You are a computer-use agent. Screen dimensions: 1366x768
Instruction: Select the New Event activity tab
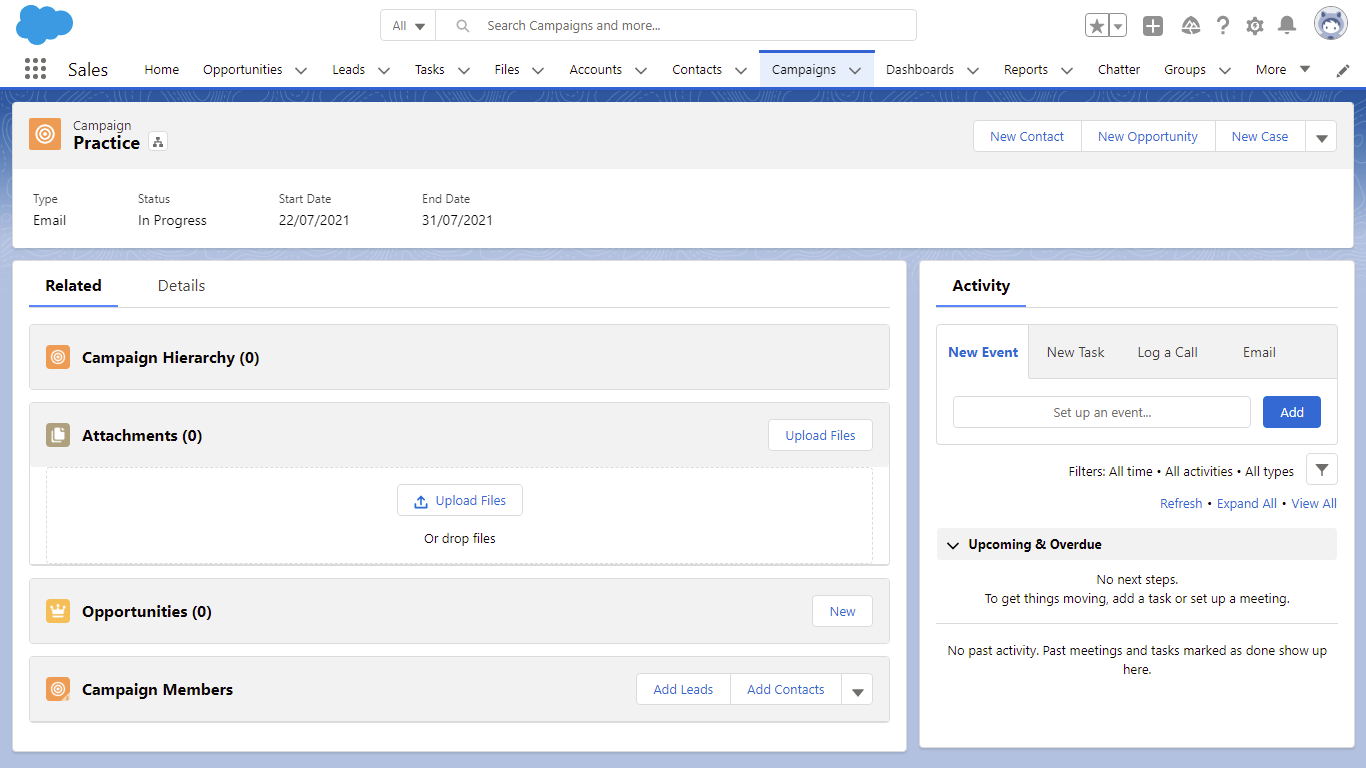tap(983, 352)
